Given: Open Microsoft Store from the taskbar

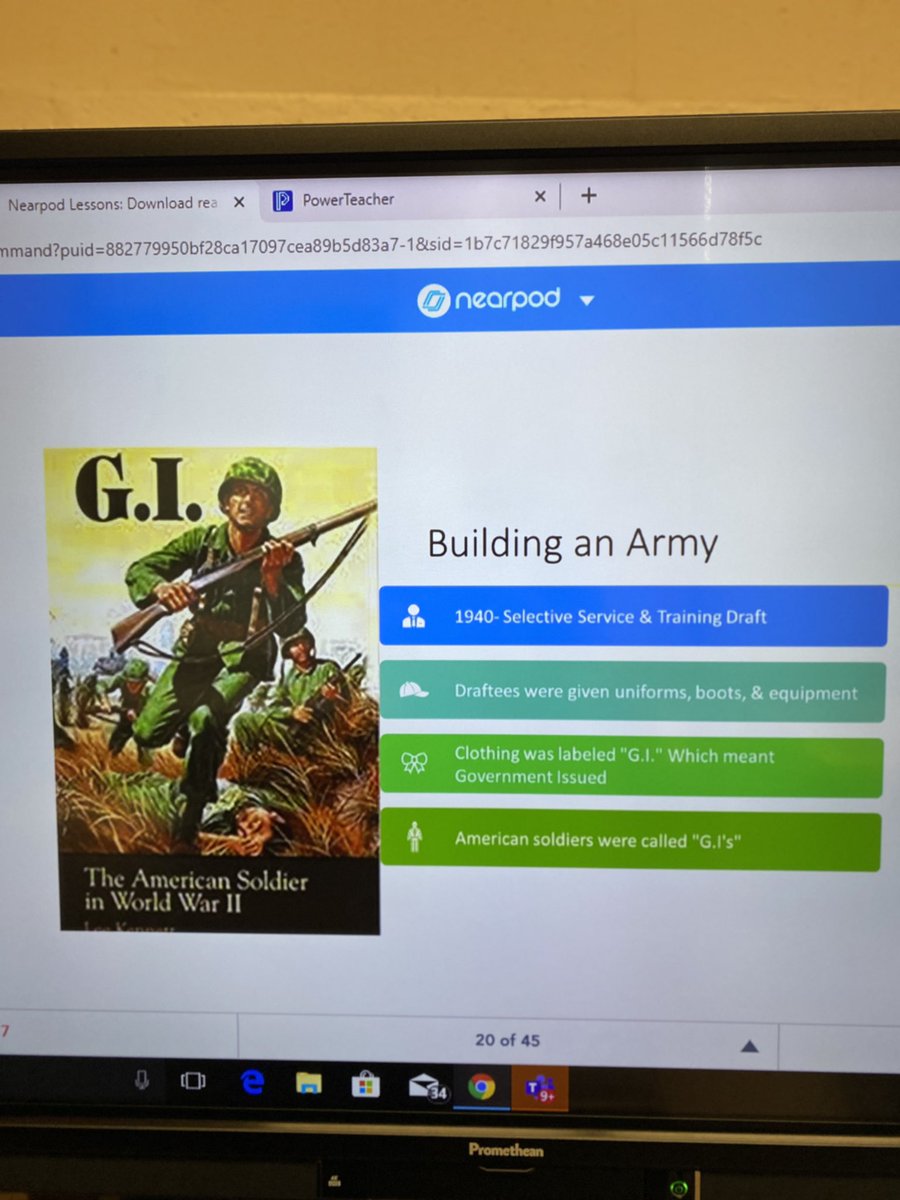Looking at the screenshot, I should tap(366, 1085).
